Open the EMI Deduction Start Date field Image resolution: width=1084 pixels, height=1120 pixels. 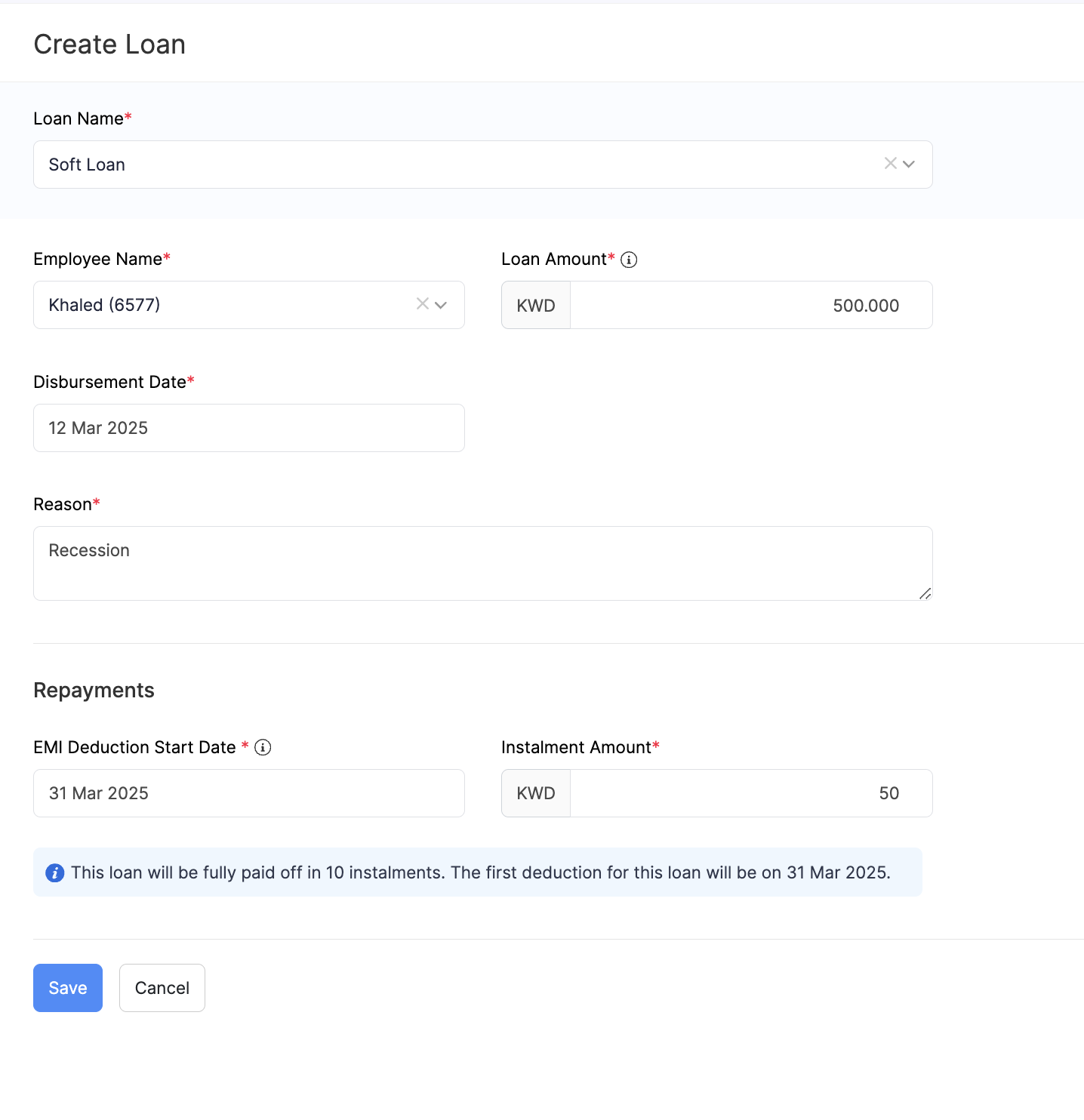(248, 793)
